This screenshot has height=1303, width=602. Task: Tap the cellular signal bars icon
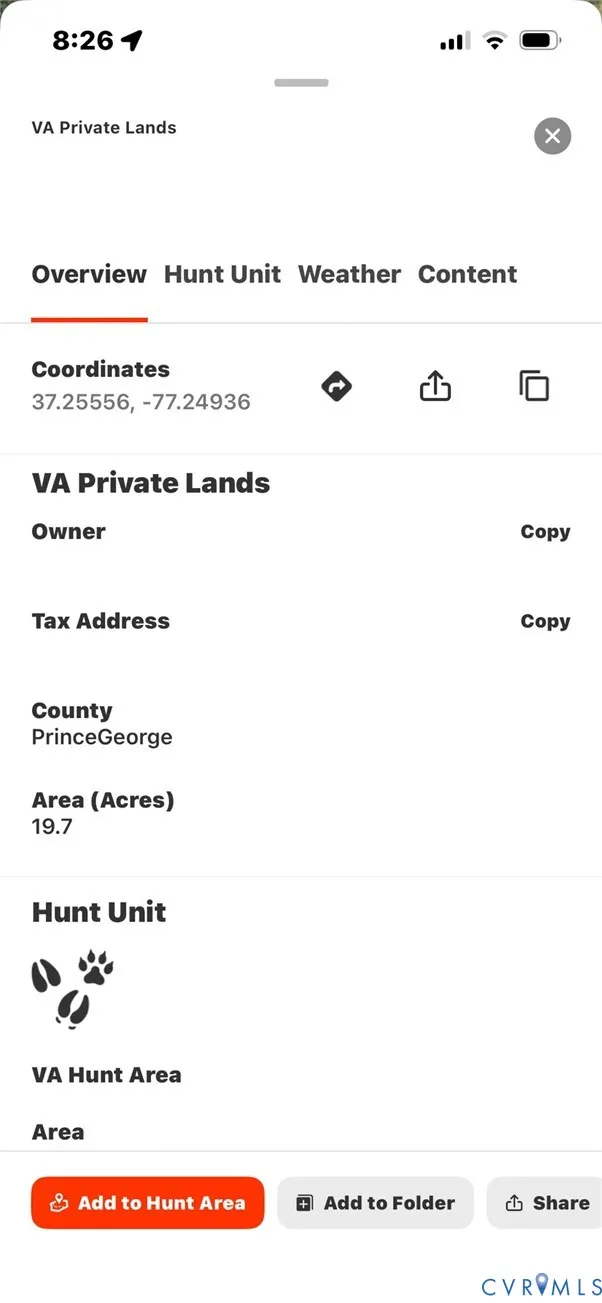point(454,40)
